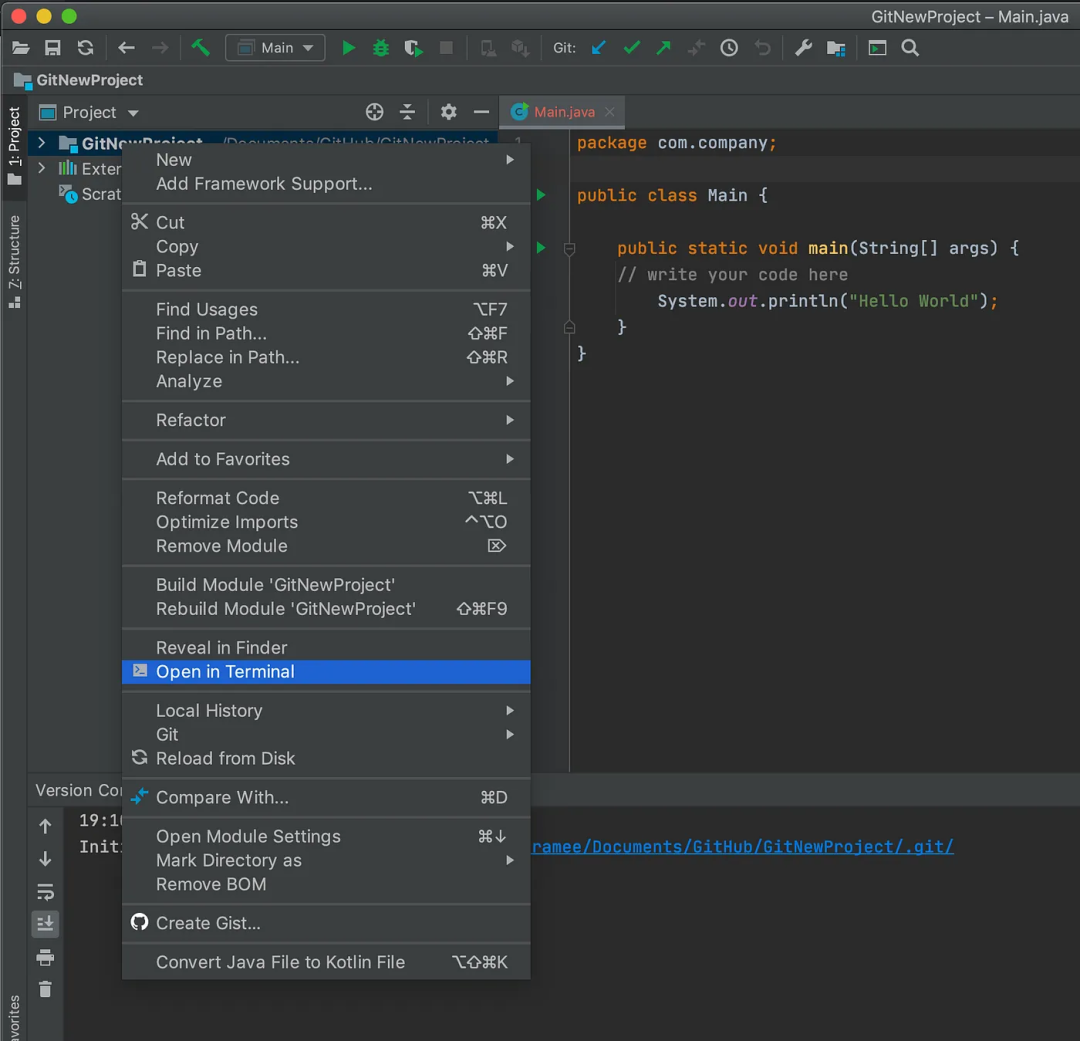Image resolution: width=1080 pixels, height=1041 pixels.
Task: Clear console with the trash icon
Action: point(45,989)
